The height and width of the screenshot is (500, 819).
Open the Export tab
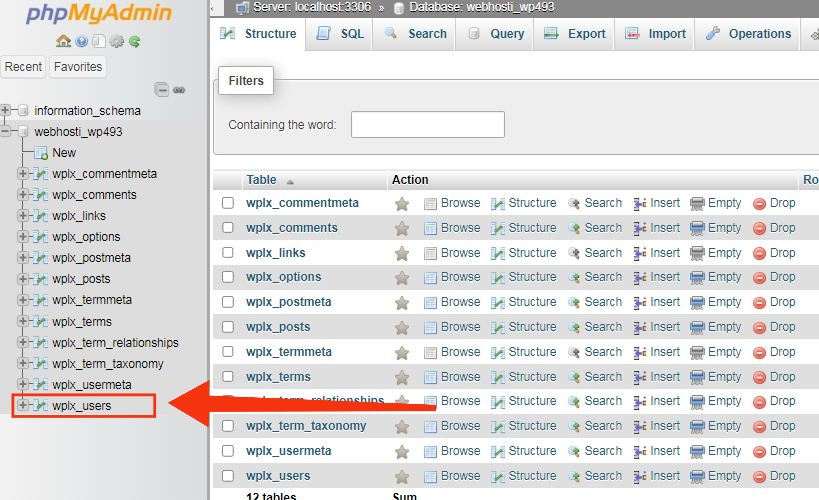tap(574, 34)
